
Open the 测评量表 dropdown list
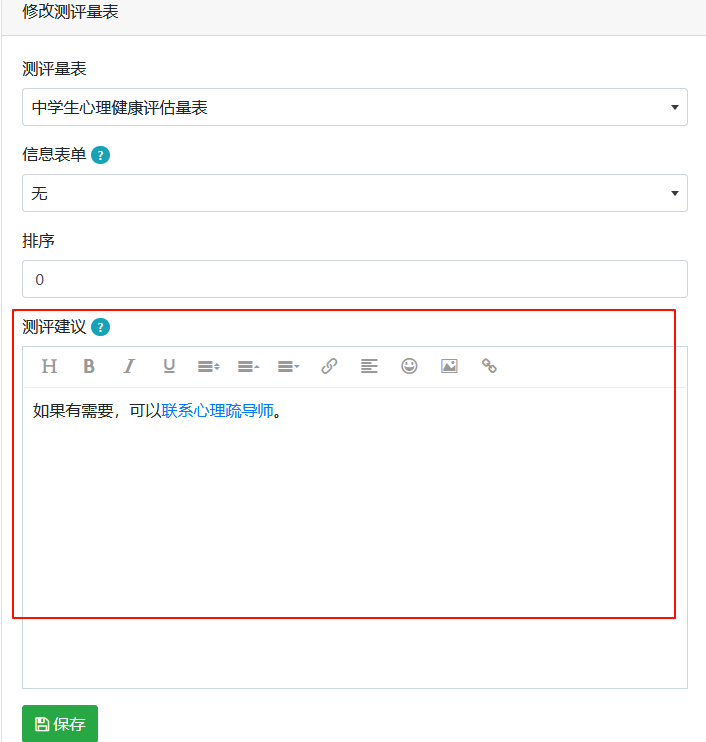355,107
